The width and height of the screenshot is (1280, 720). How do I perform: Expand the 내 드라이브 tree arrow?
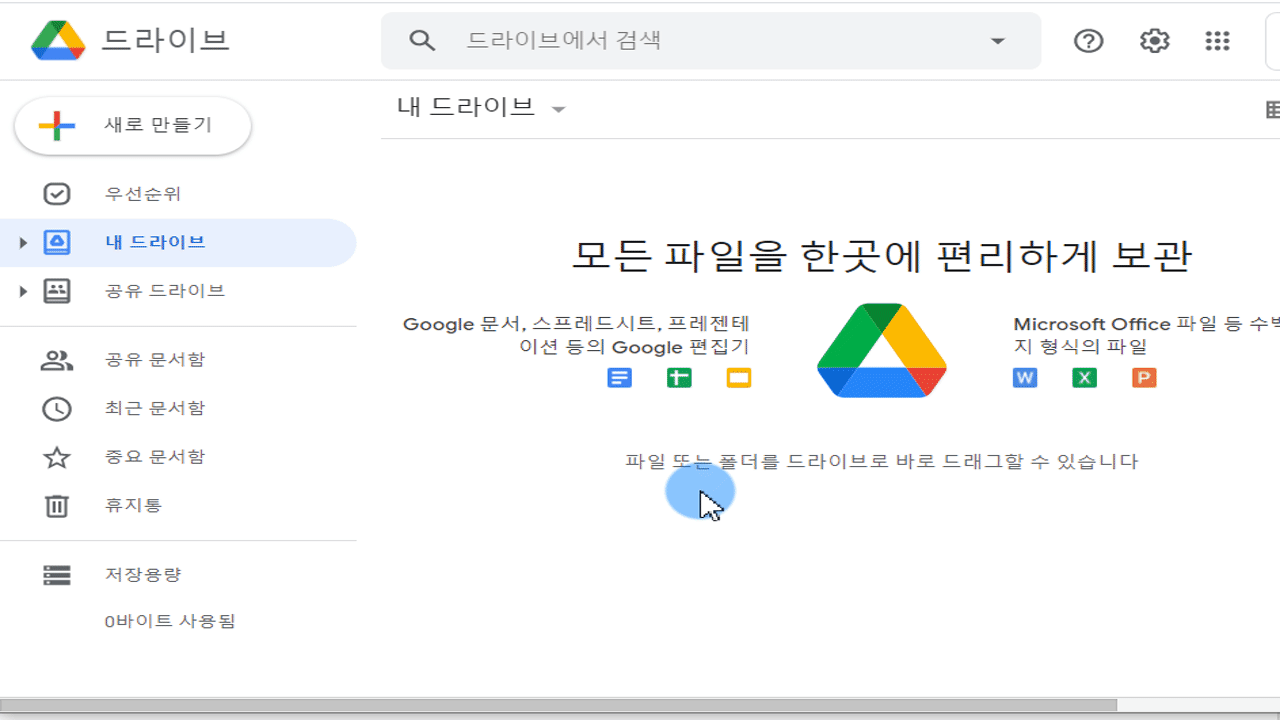tap(23, 243)
